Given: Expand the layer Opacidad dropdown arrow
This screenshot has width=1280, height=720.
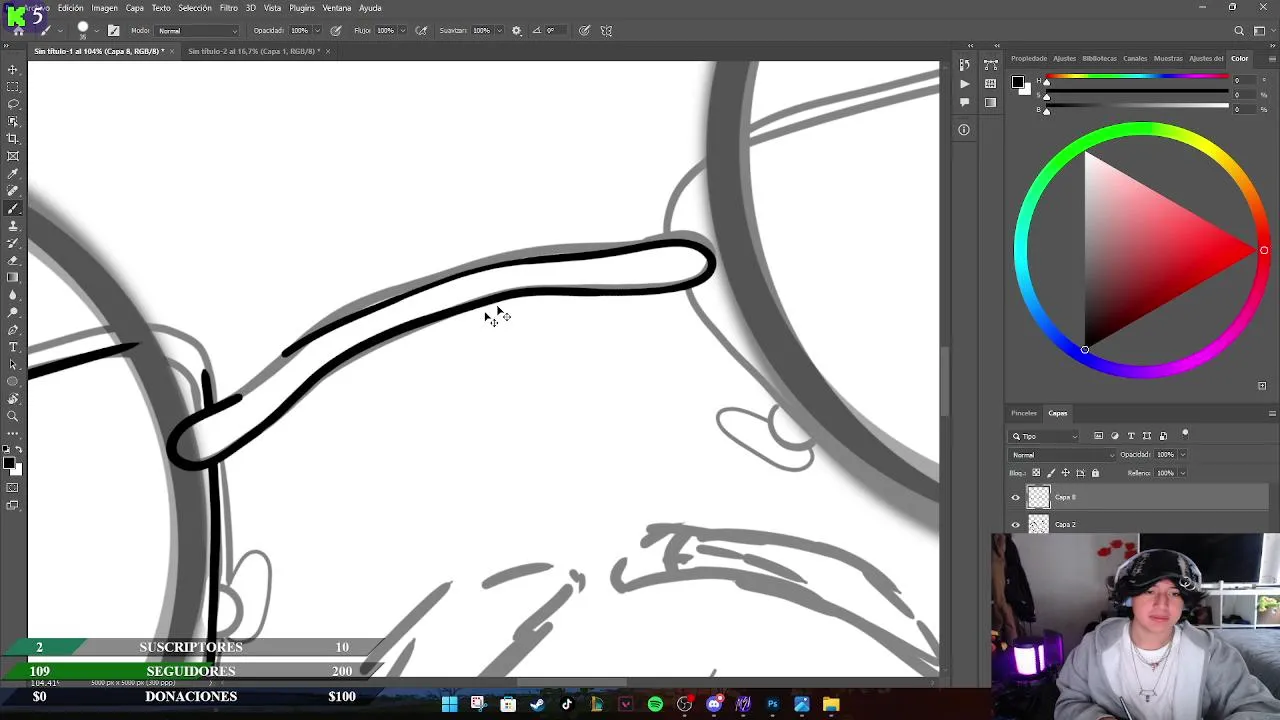Looking at the screenshot, I should pyautogui.click(x=1183, y=455).
